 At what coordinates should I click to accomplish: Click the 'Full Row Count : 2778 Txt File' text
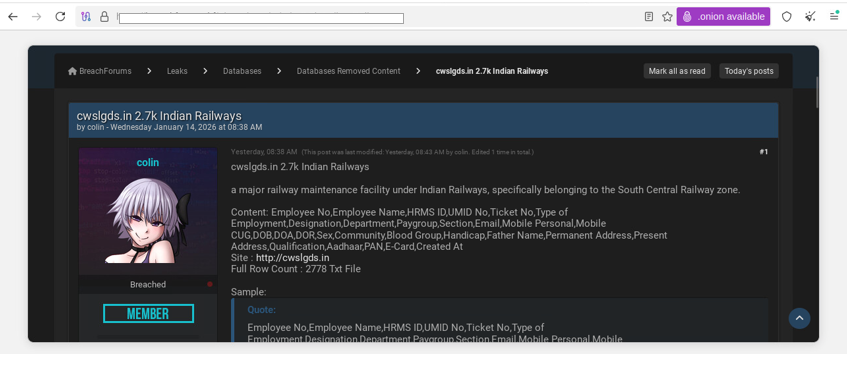click(295, 269)
